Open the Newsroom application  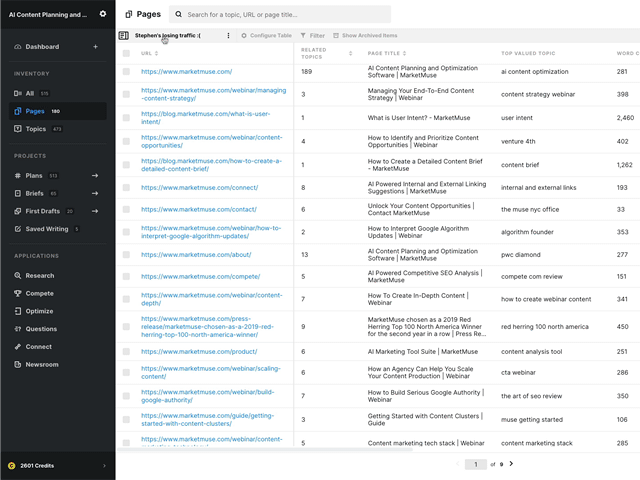pyautogui.click(x=42, y=364)
